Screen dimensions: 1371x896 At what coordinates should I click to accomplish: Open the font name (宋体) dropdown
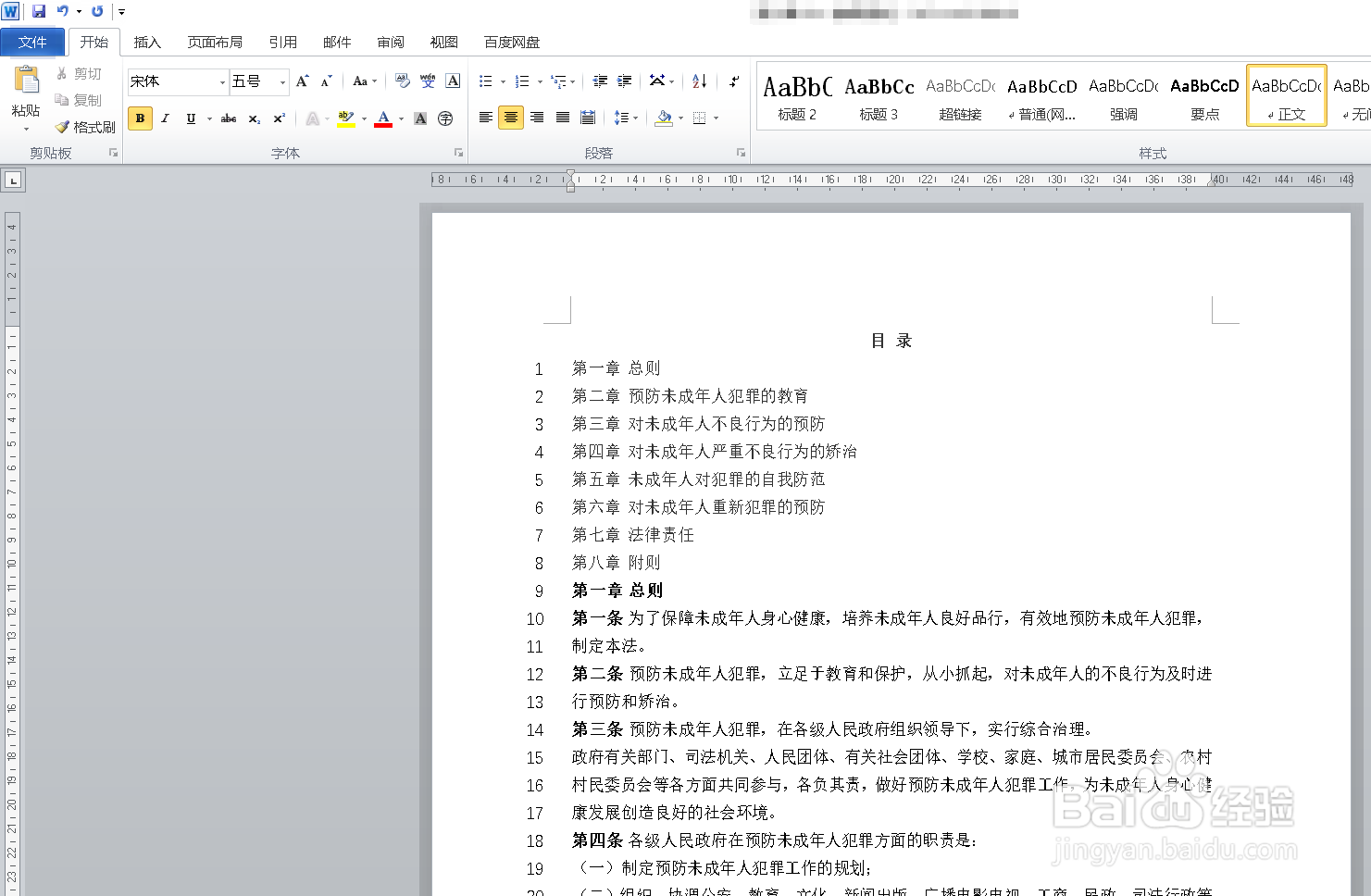pyautogui.click(x=222, y=81)
